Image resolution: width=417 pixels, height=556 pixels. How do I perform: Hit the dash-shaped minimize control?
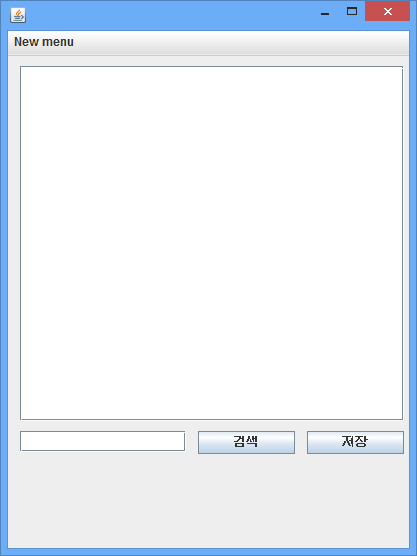pyautogui.click(x=325, y=12)
